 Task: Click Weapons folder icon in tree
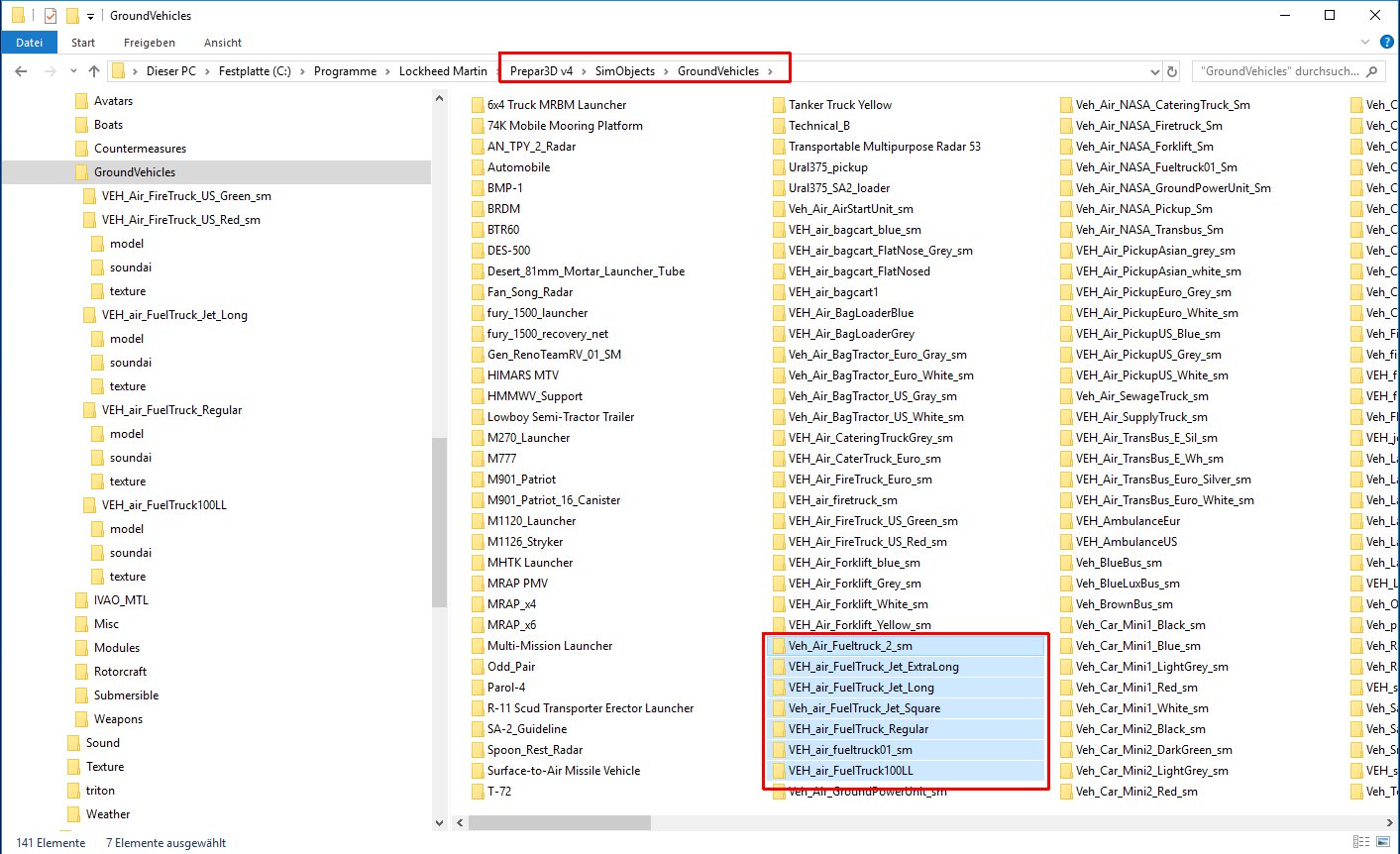(x=81, y=719)
